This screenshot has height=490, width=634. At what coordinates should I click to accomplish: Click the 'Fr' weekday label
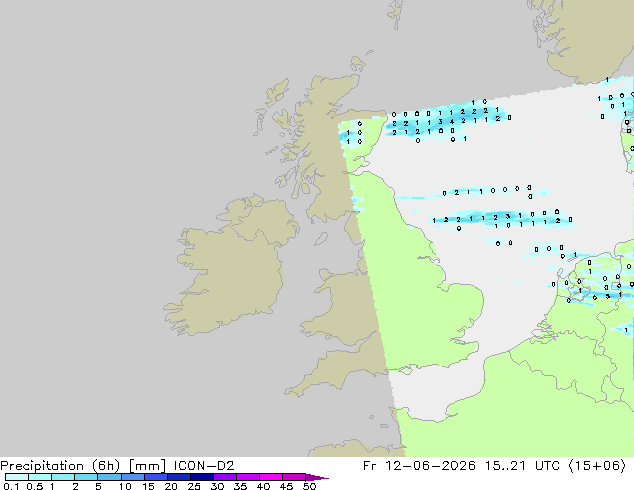370,466
